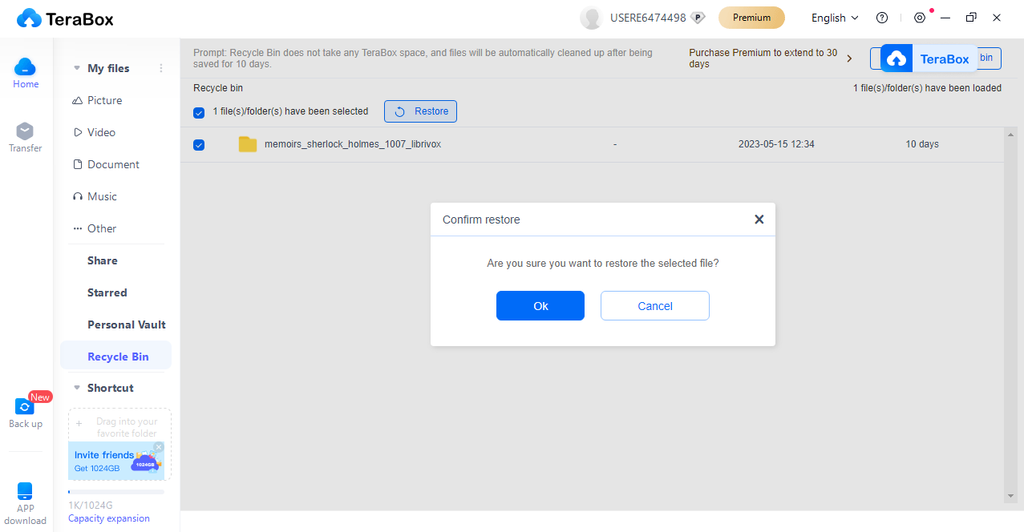1024x532 pixels.
Task: Open the settings target icon
Action: click(x=920, y=18)
